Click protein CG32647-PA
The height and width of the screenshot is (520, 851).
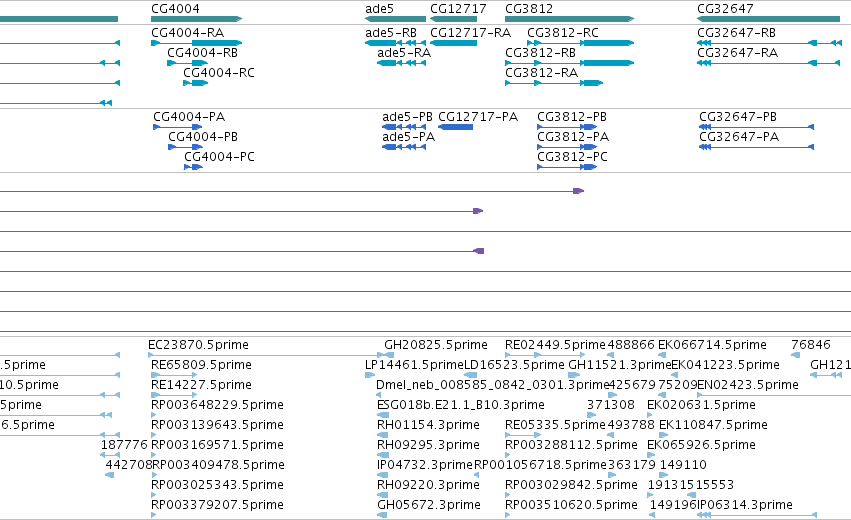[x=739, y=137]
